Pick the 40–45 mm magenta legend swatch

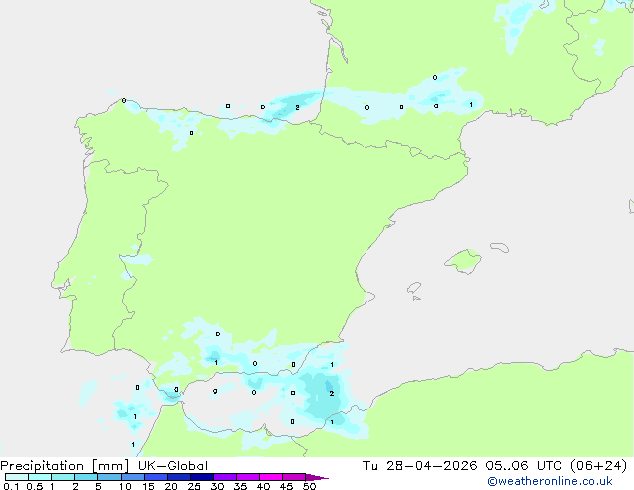pos(271,477)
